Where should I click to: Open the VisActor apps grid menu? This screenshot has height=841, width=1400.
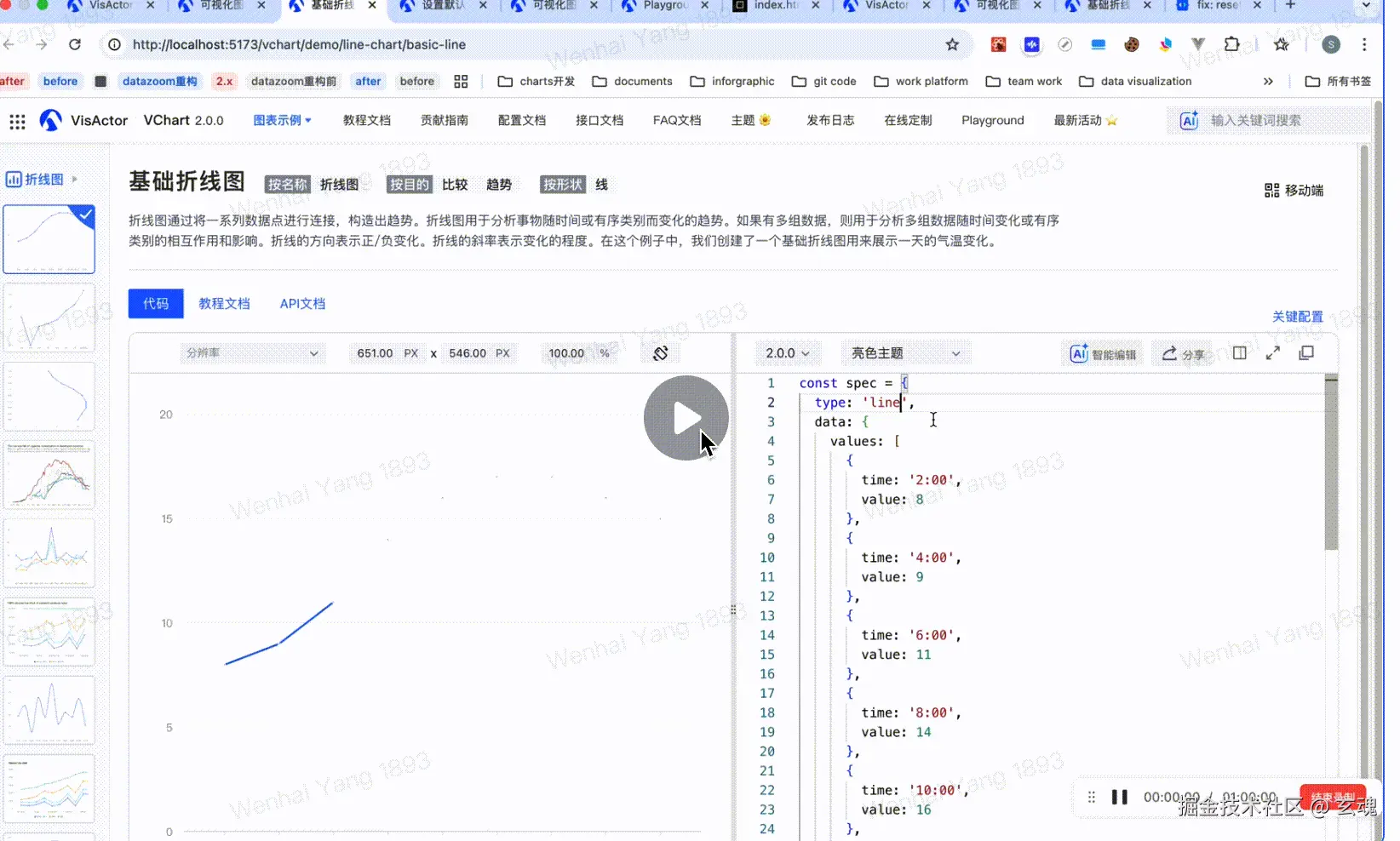[17, 121]
